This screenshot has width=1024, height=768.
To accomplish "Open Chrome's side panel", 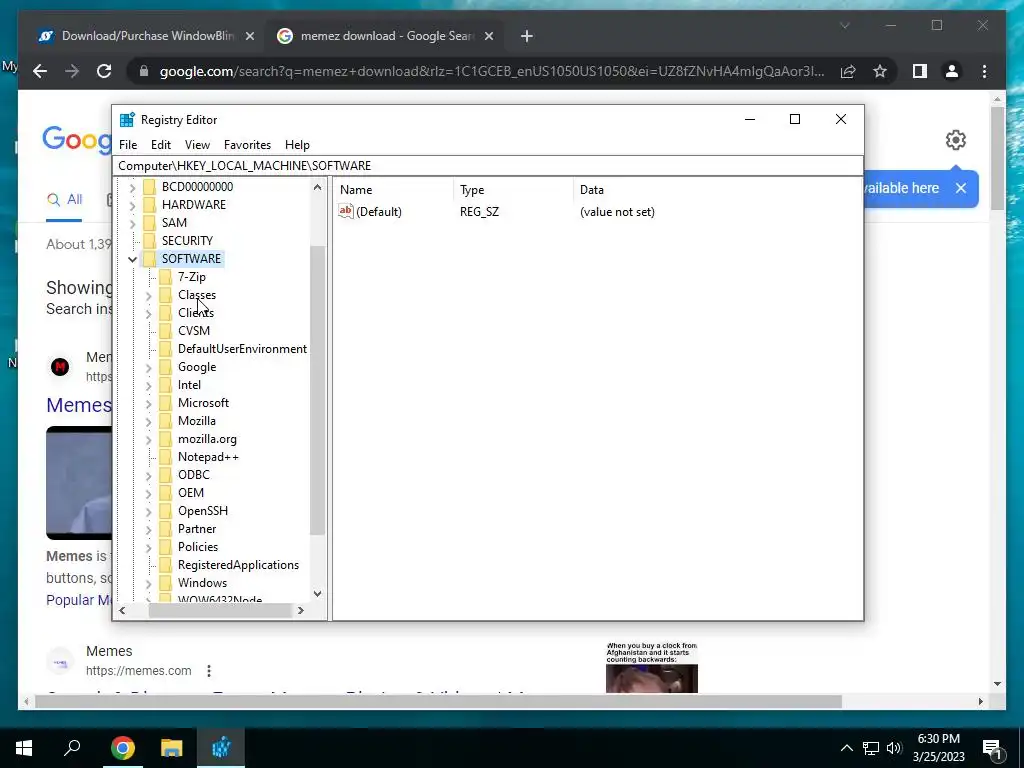I will 920,71.
